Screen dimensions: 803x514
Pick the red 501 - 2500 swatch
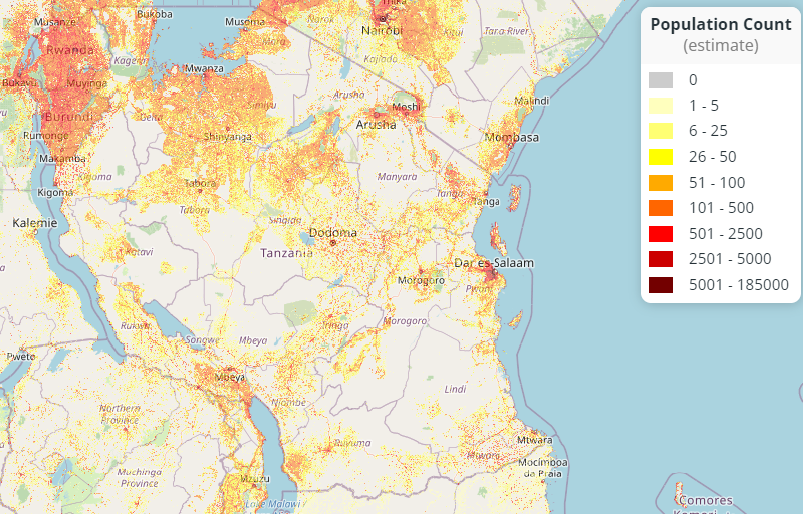[x=661, y=233]
